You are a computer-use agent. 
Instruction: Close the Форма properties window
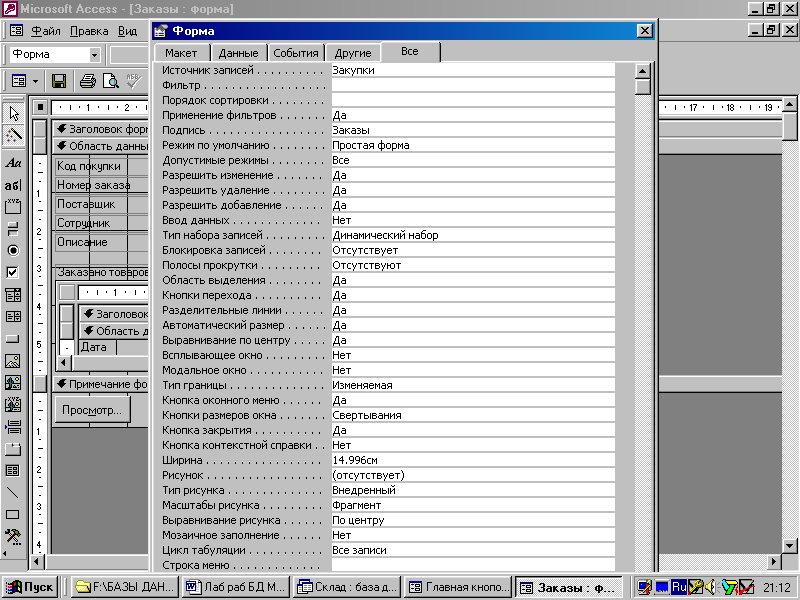(645, 31)
